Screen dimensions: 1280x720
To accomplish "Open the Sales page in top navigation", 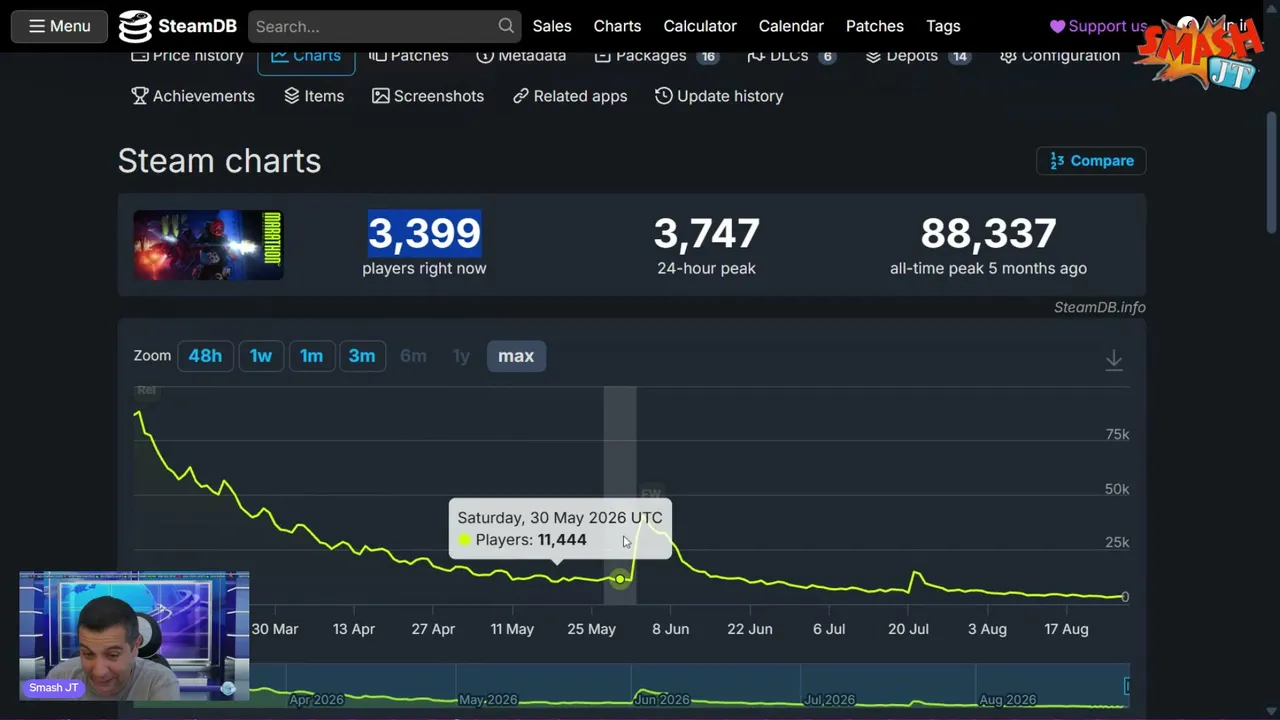I will [552, 26].
